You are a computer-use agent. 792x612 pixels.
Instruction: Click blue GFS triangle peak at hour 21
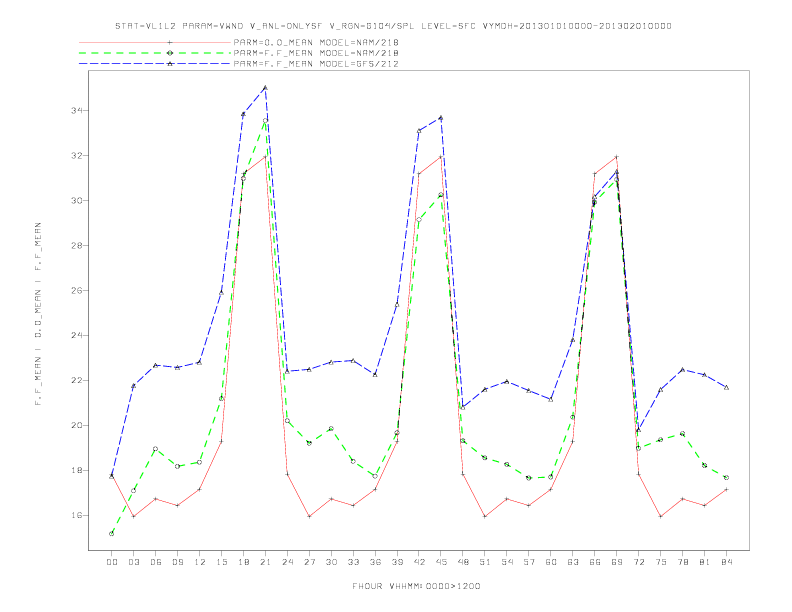[265, 87]
